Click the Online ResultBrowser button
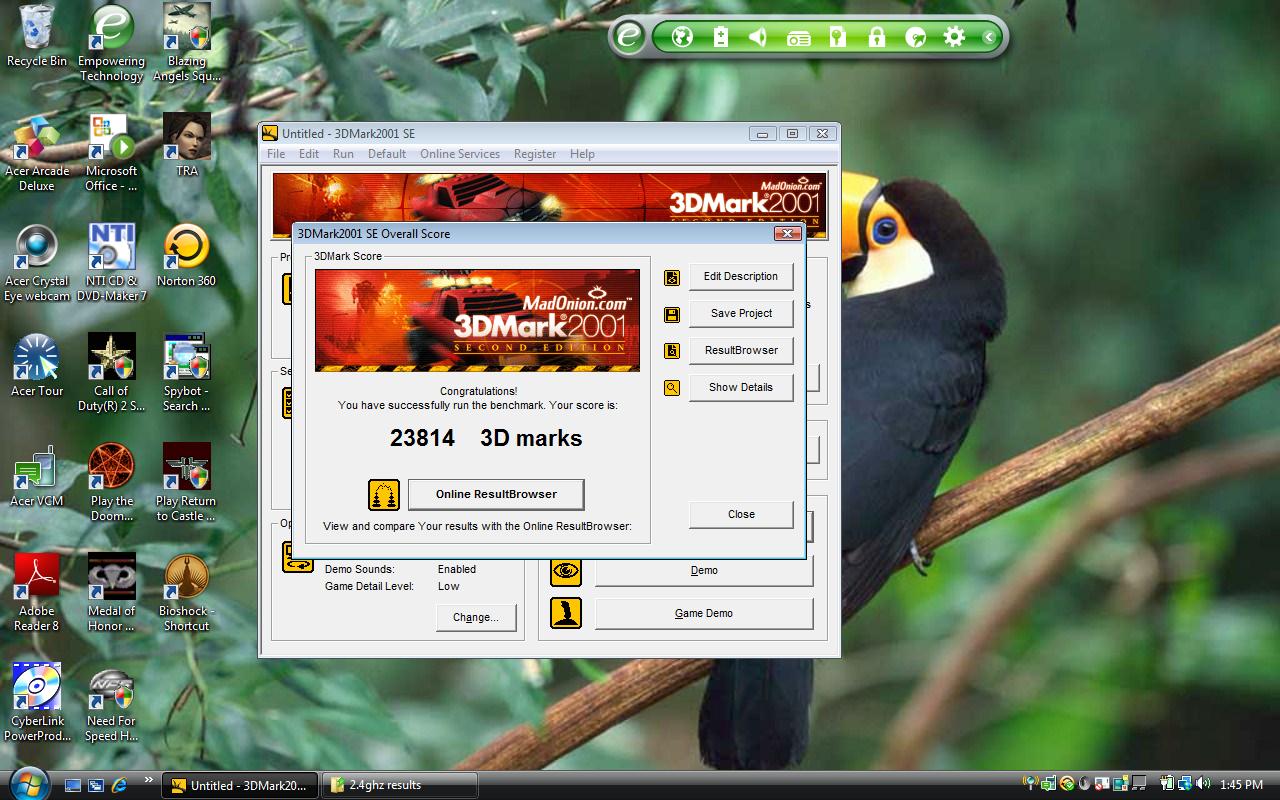Image resolution: width=1280 pixels, height=800 pixels. [496, 494]
